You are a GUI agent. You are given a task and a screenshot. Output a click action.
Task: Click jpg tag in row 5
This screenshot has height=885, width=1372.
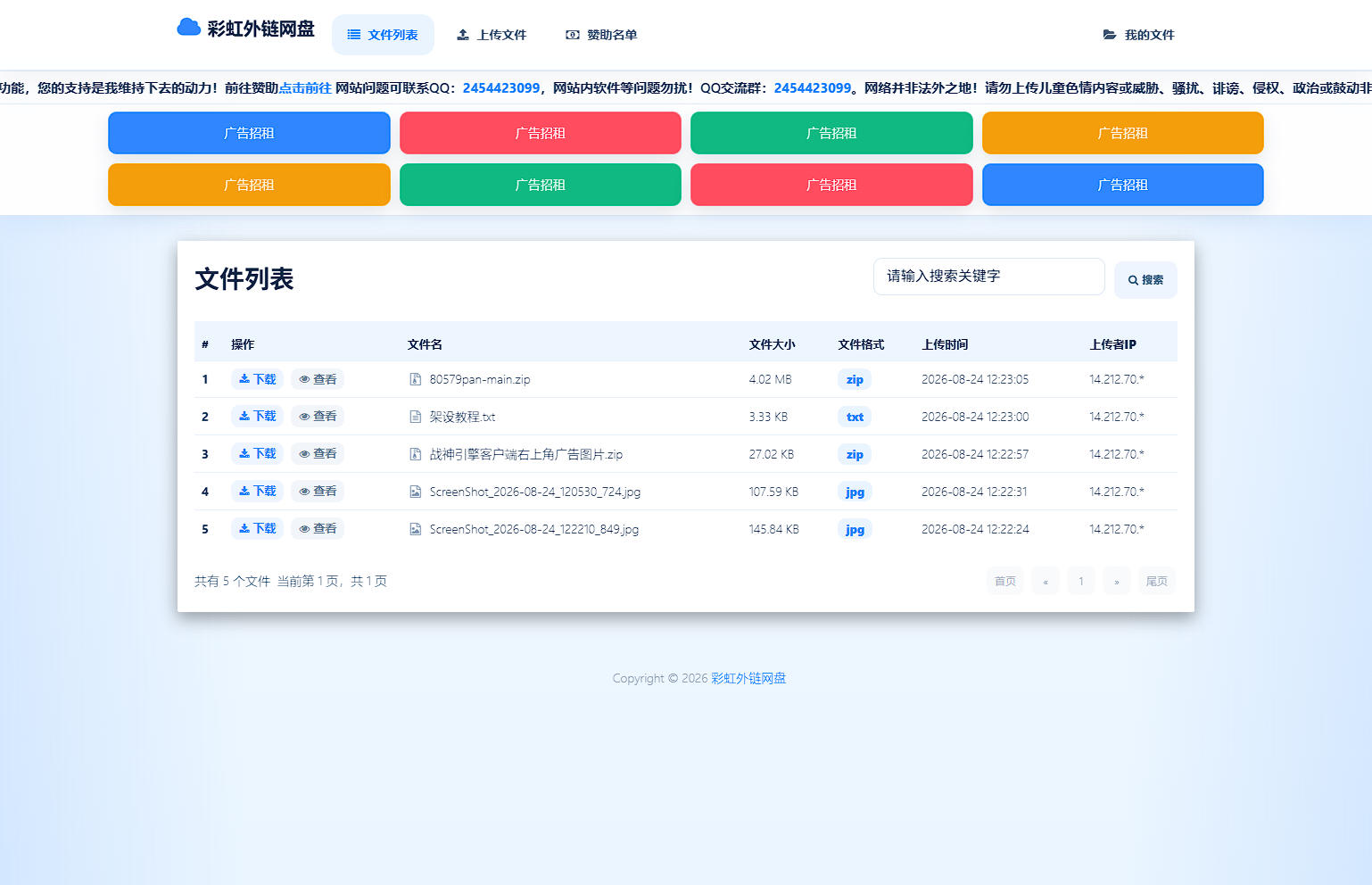click(x=855, y=530)
